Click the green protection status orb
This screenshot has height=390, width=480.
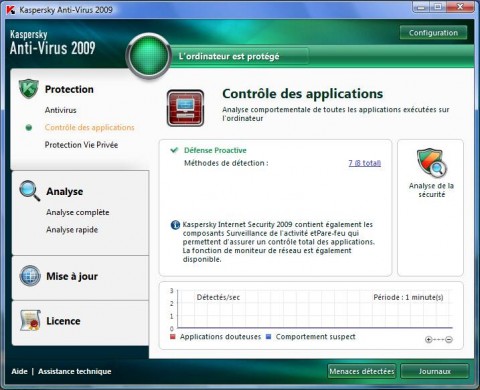(148, 56)
